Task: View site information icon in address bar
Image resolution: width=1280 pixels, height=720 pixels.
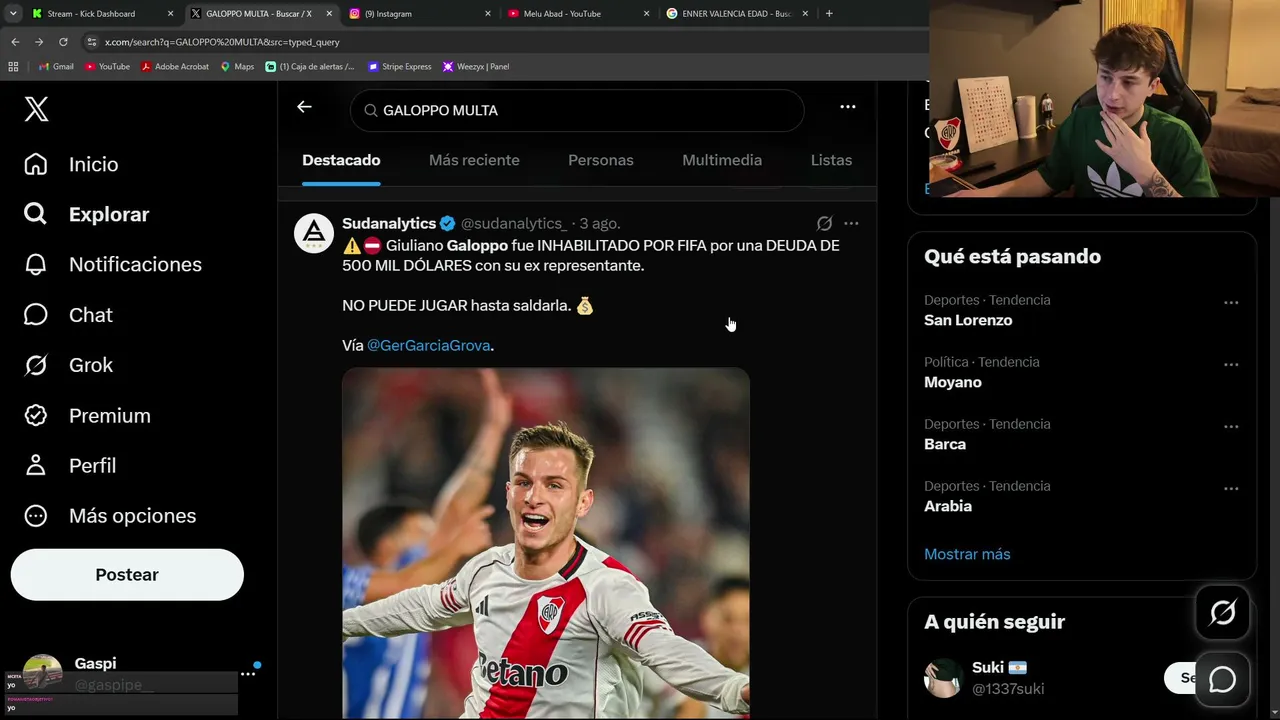Action: (92, 42)
